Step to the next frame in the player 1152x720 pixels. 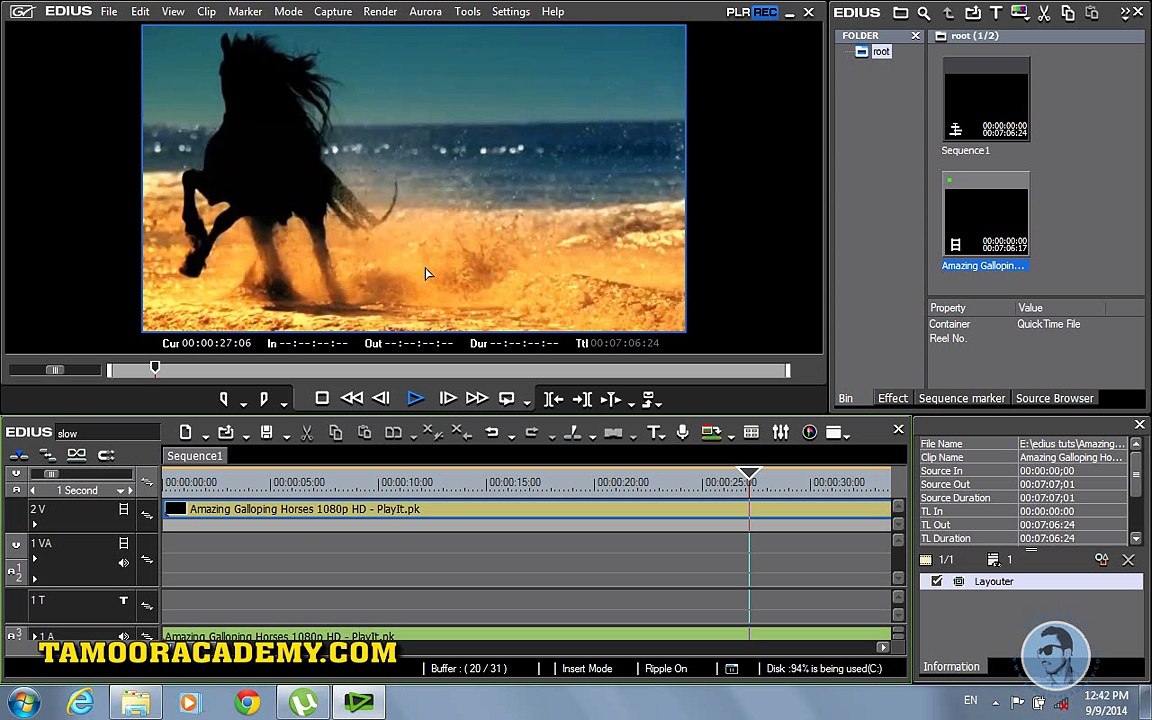coord(447,398)
